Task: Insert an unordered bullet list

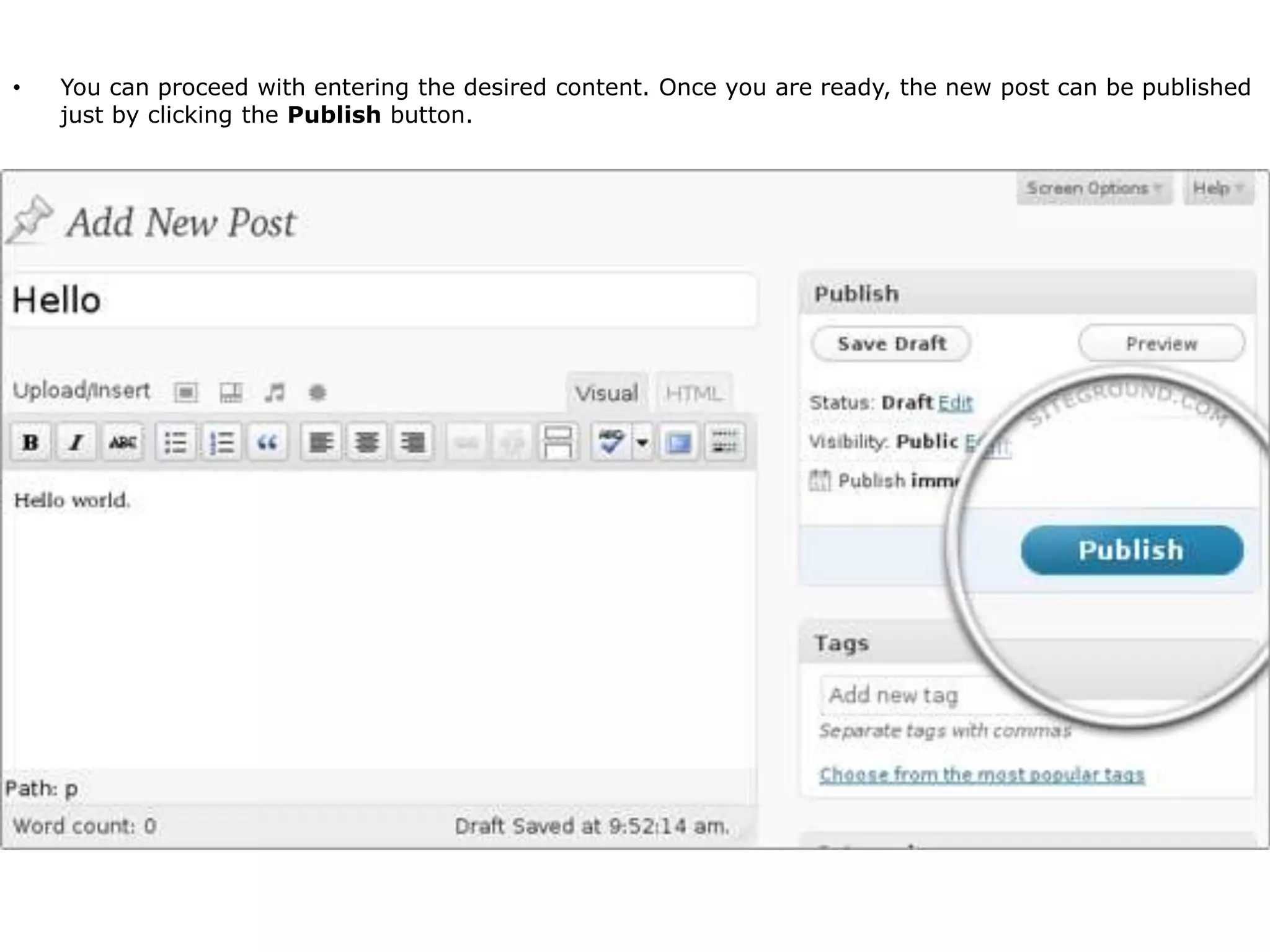Action: (x=175, y=442)
